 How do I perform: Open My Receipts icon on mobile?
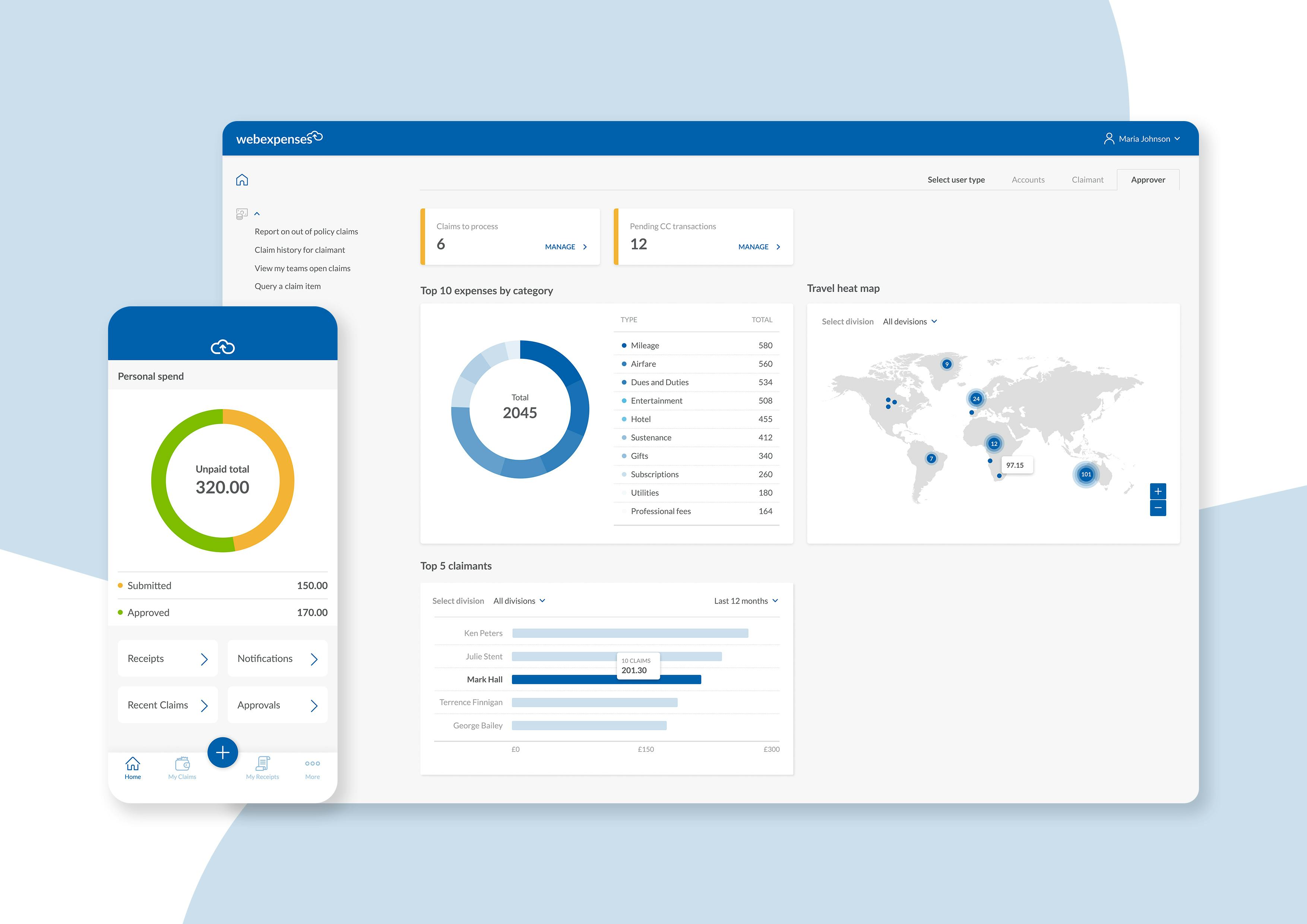click(262, 763)
